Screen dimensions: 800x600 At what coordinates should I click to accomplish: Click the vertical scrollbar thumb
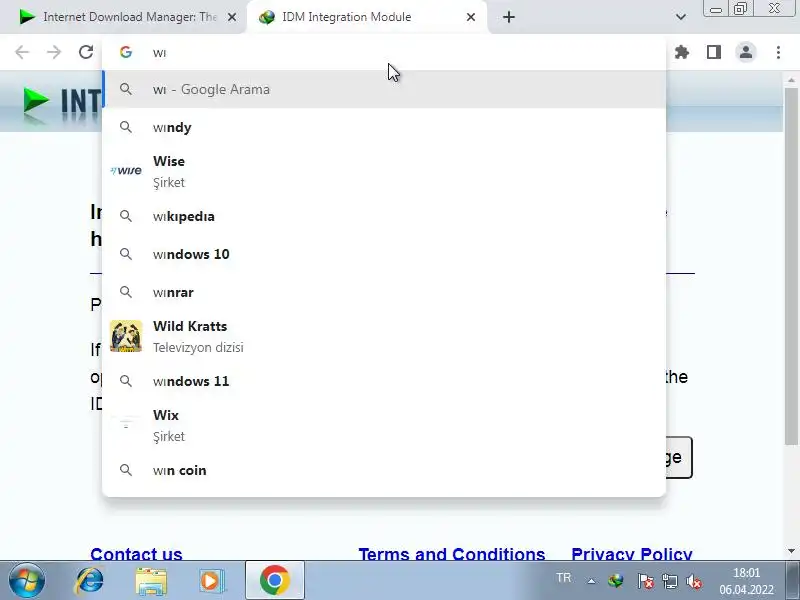(791, 265)
